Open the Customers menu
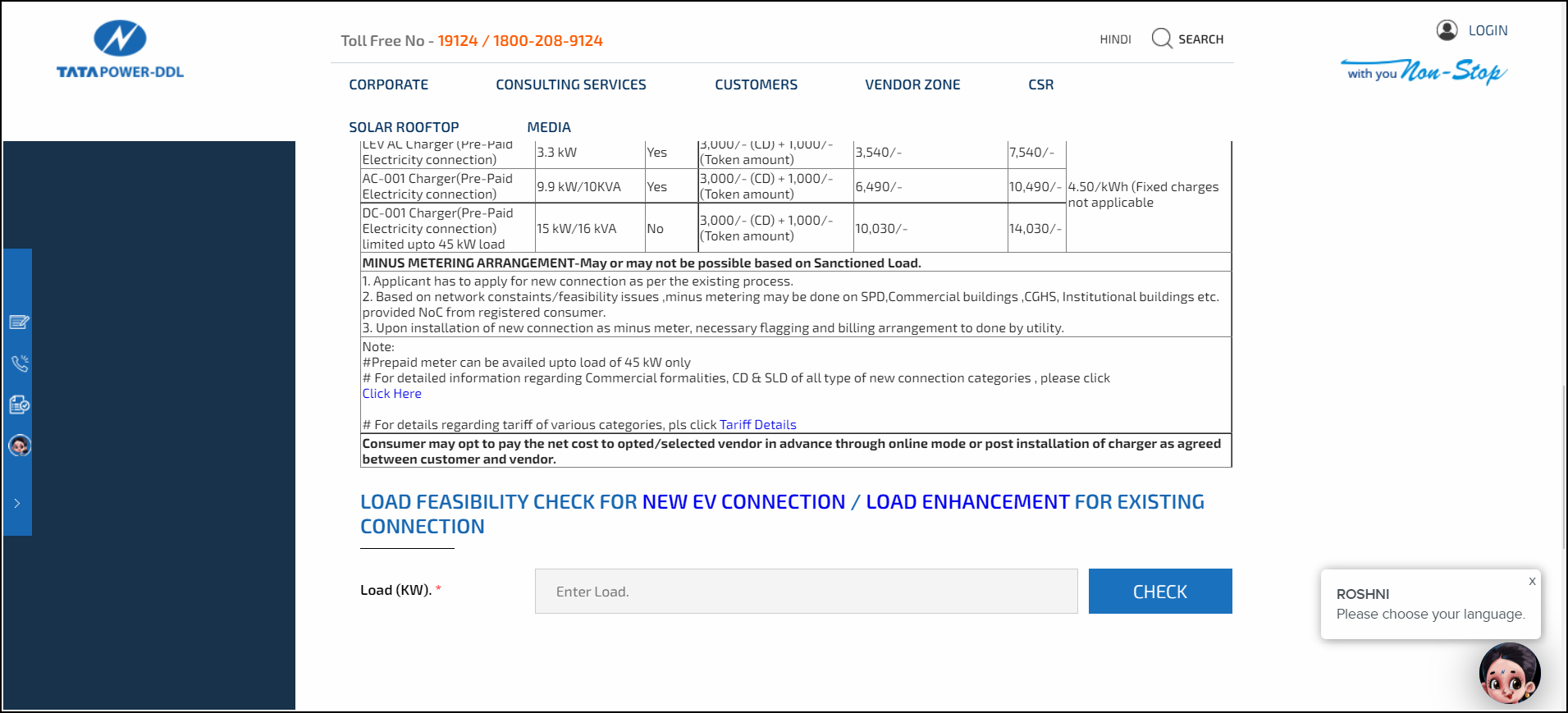Image resolution: width=1568 pixels, height=713 pixels. pyautogui.click(x=756, y=85)
